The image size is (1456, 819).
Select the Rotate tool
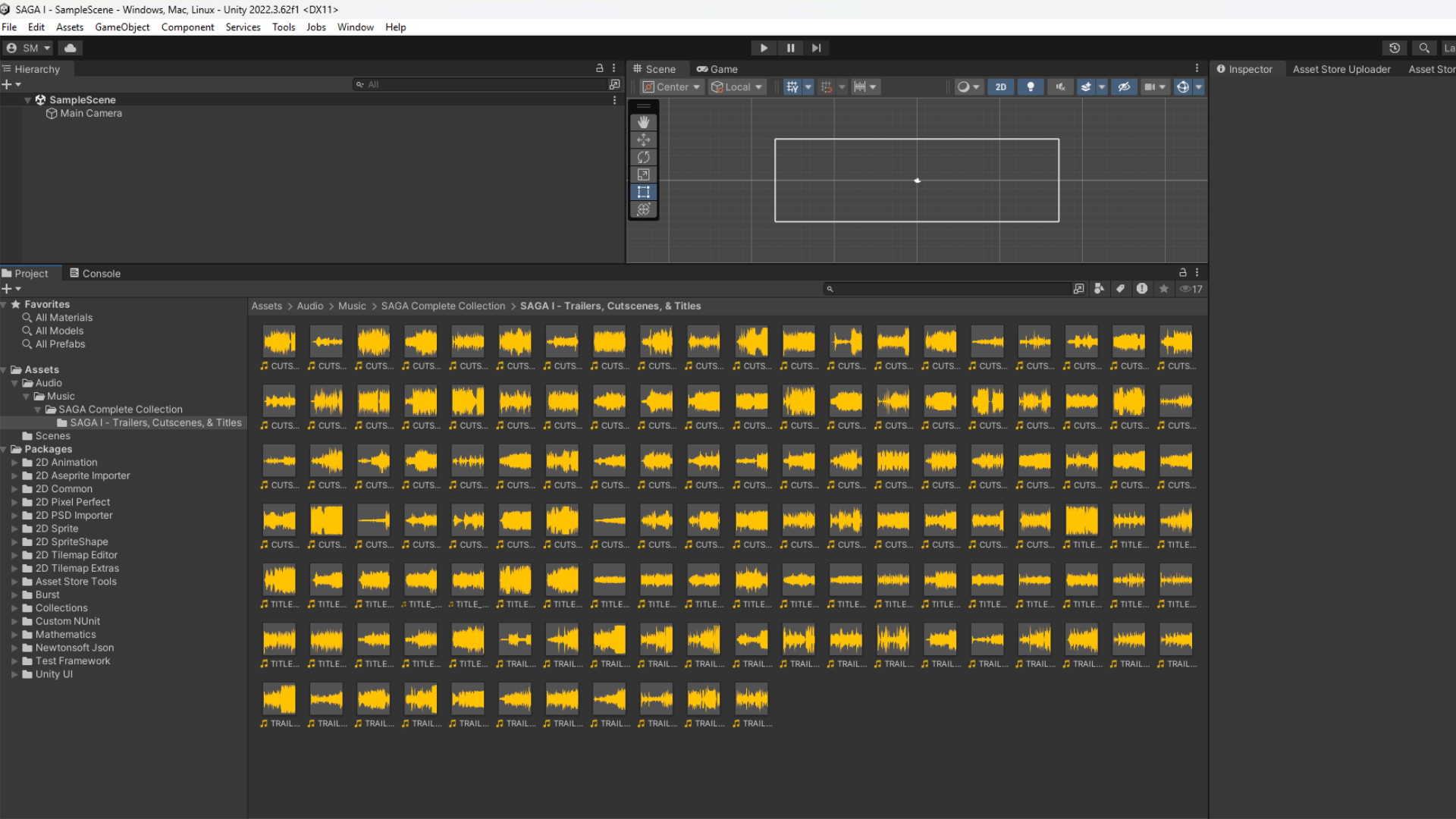click(643, 157)
